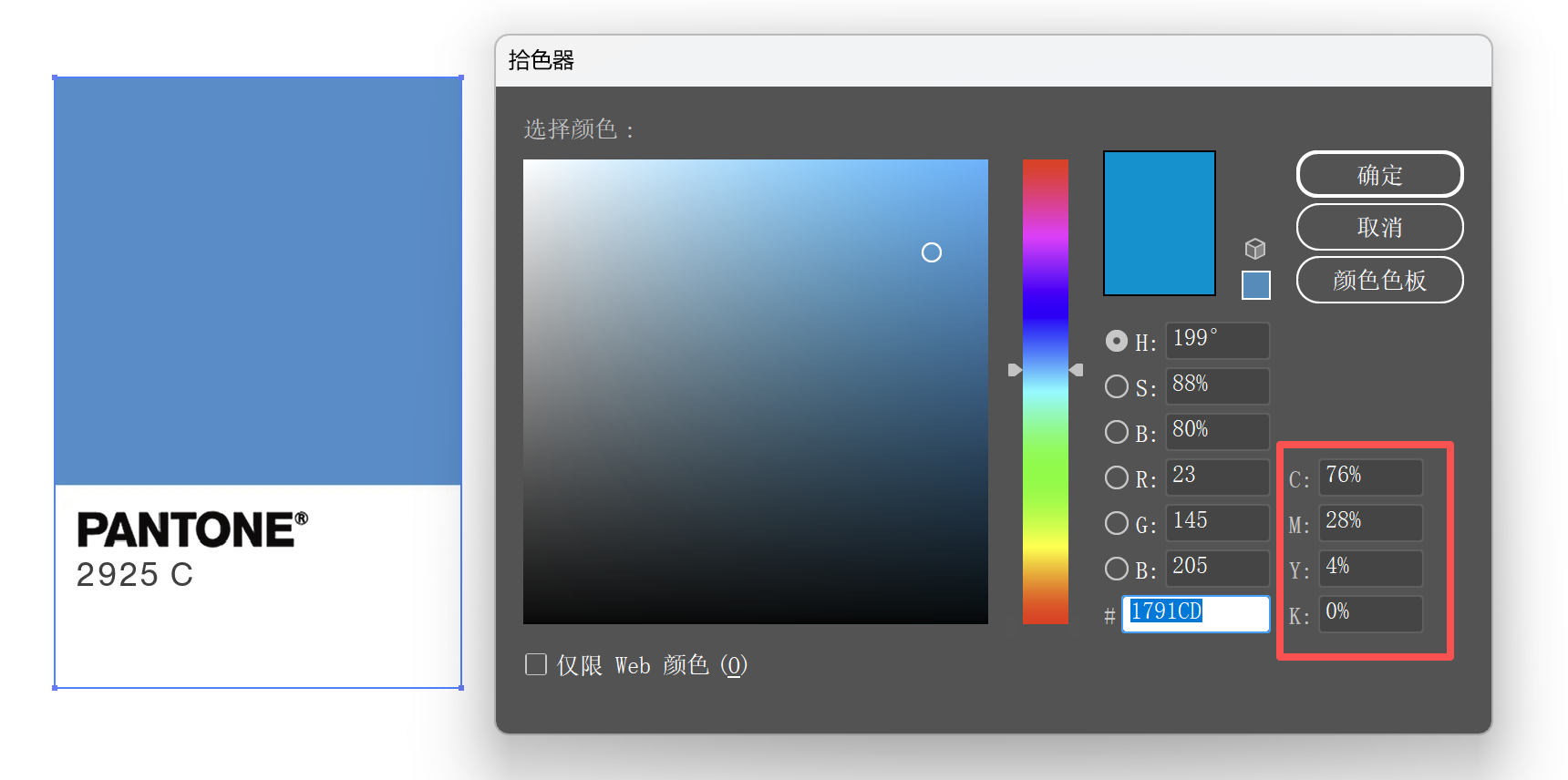Select the S saturation radio button
Viewport: 1568px width, 780px height.
pos(1117,386)
